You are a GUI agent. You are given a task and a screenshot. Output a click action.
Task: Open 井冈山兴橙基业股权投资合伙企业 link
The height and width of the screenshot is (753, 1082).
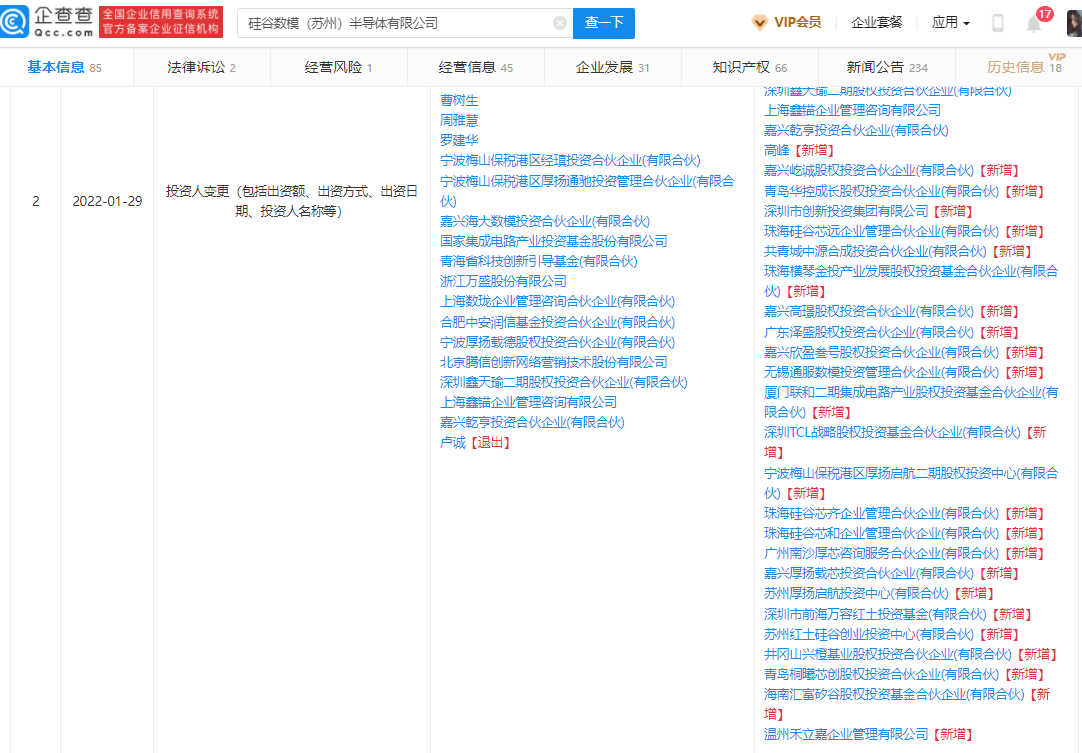[x=887, y=654]
